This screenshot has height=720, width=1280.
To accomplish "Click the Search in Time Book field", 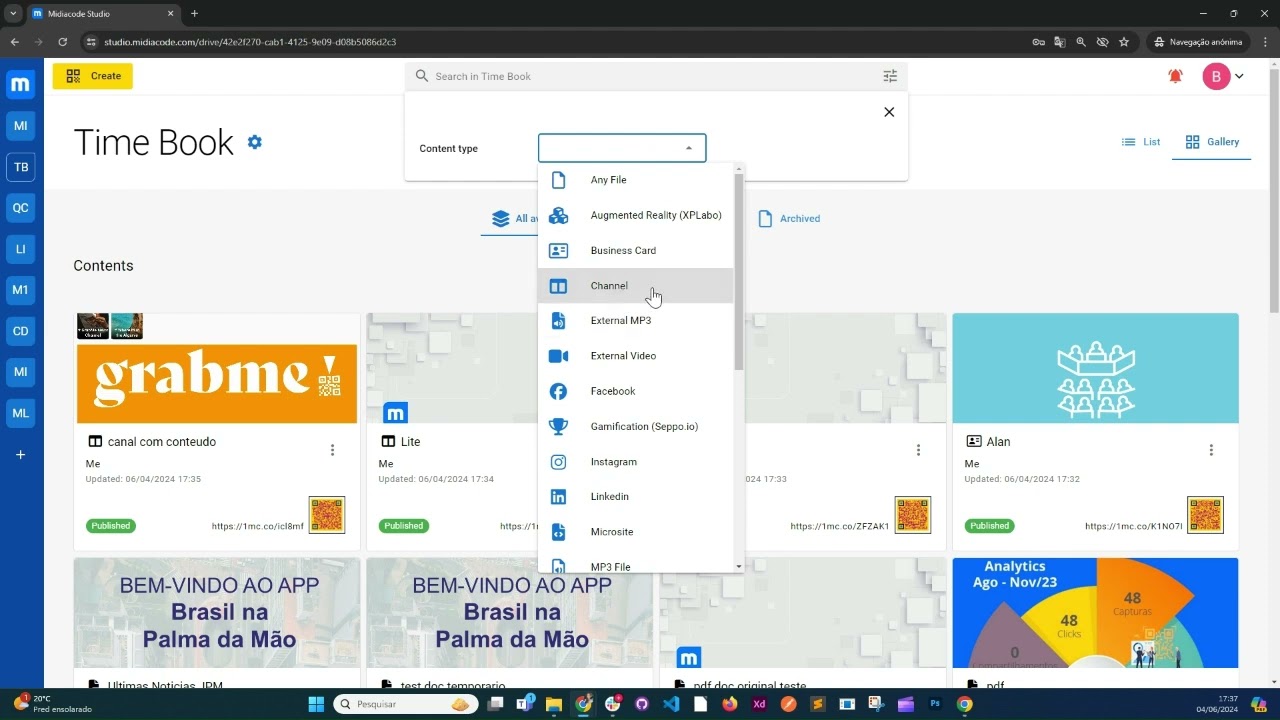I will 655,76.
